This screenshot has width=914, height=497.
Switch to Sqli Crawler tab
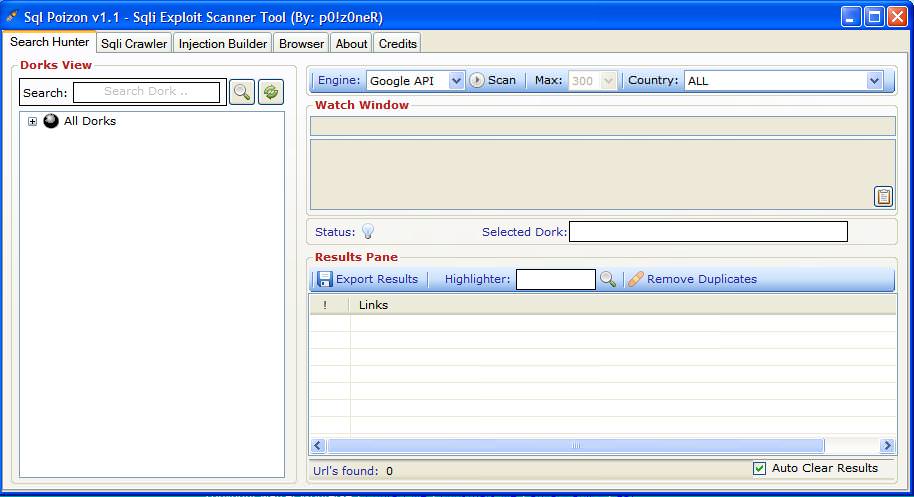pos(134,44)
